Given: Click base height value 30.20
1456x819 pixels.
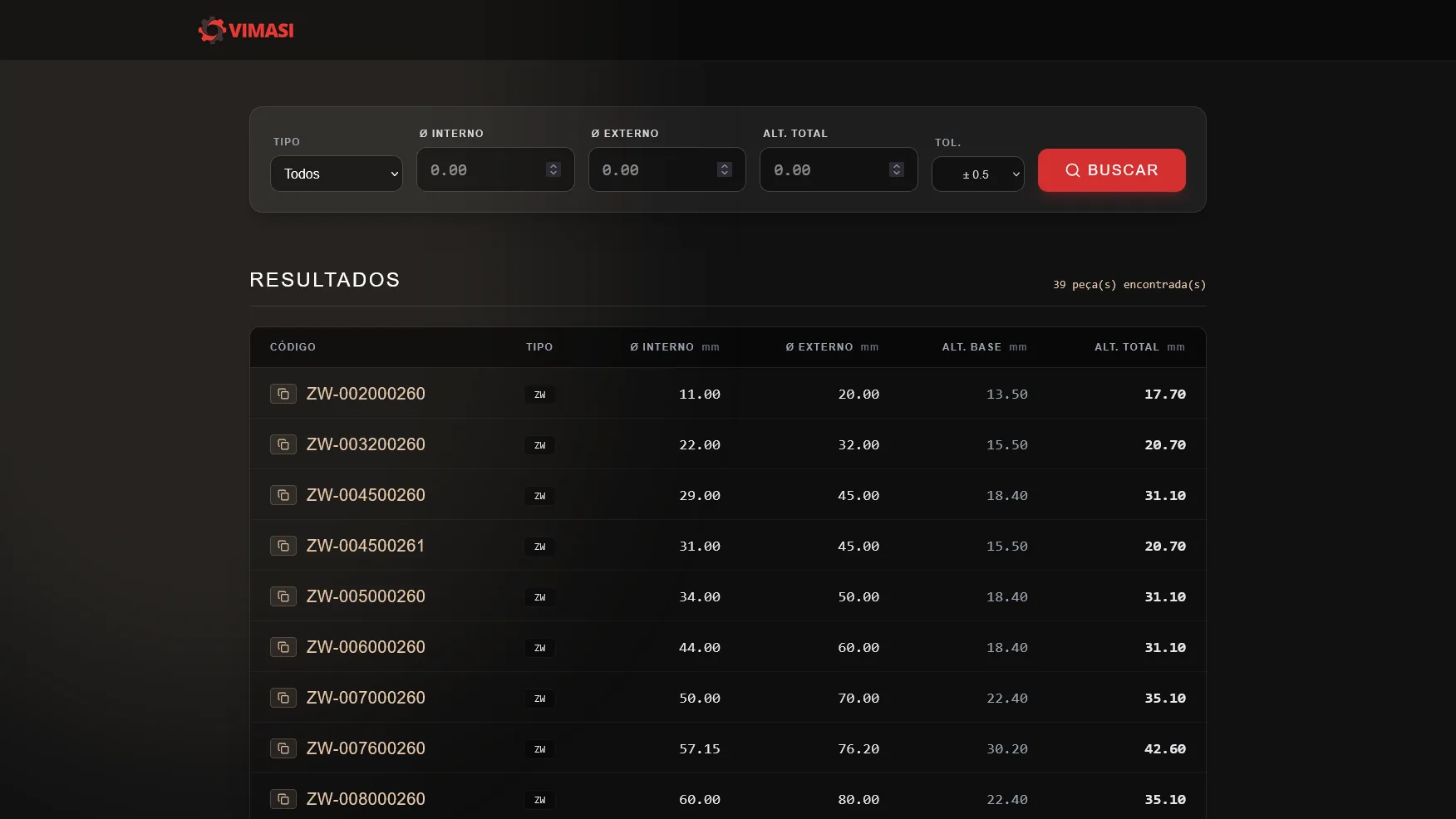Looking at the screenshot, I should [x=1007, y=749].
